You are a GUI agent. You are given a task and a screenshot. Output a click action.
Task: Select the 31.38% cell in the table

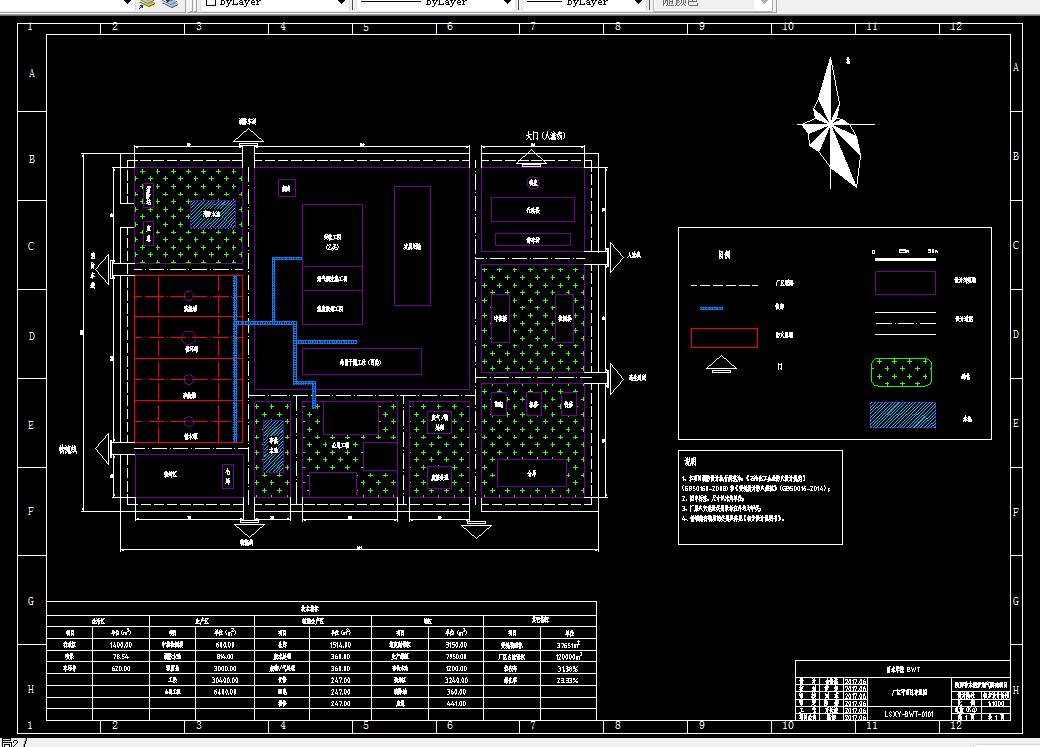[x=568, y=669]
